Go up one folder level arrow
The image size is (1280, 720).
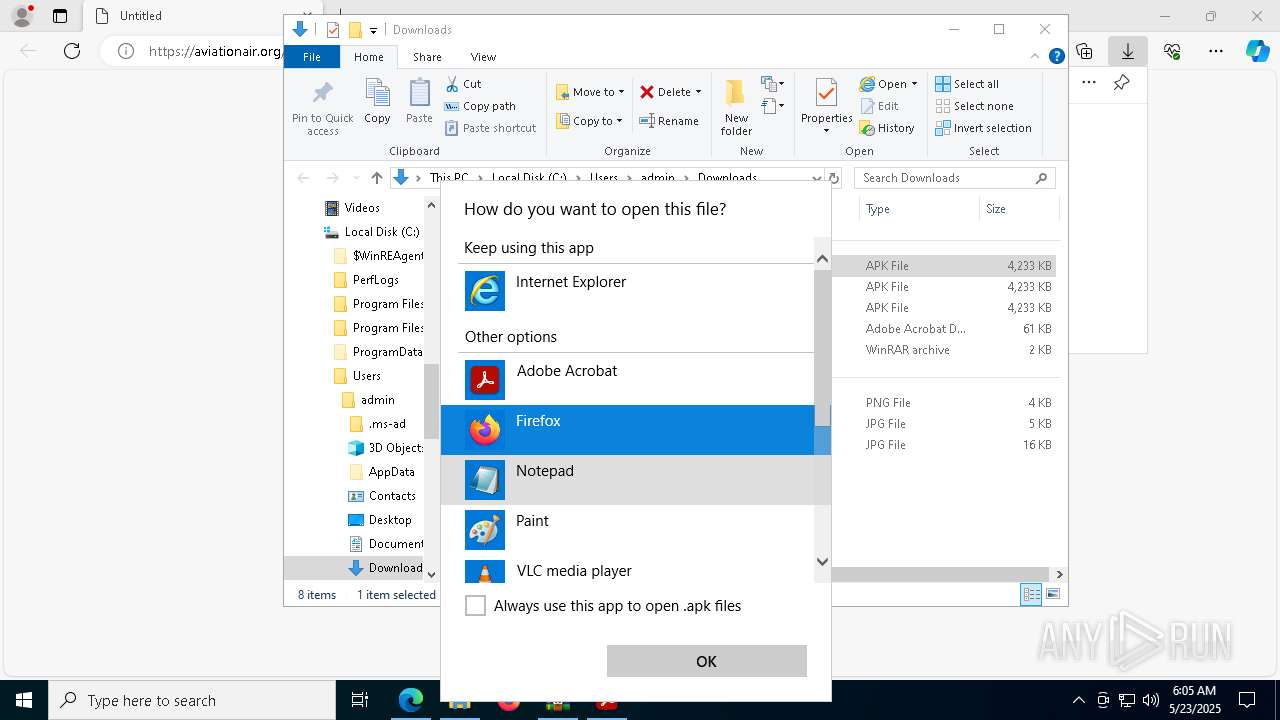click(376, 178)
